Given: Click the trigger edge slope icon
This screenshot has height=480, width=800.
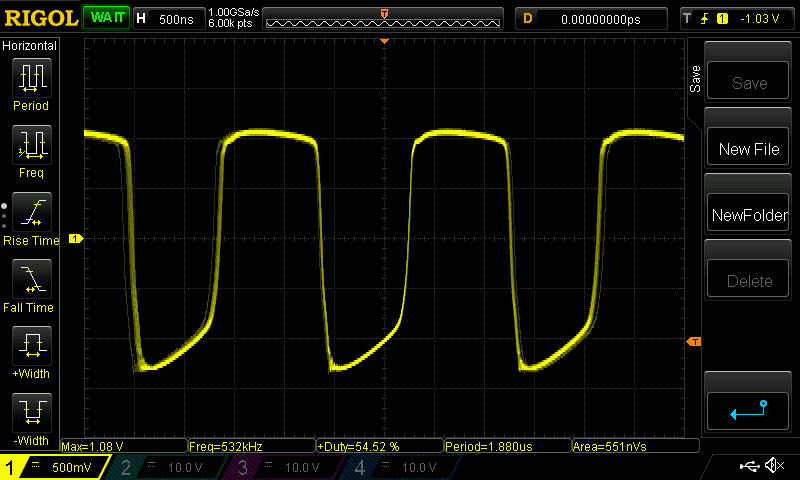Looking at the screenshot, I should [x=705, y=19].
